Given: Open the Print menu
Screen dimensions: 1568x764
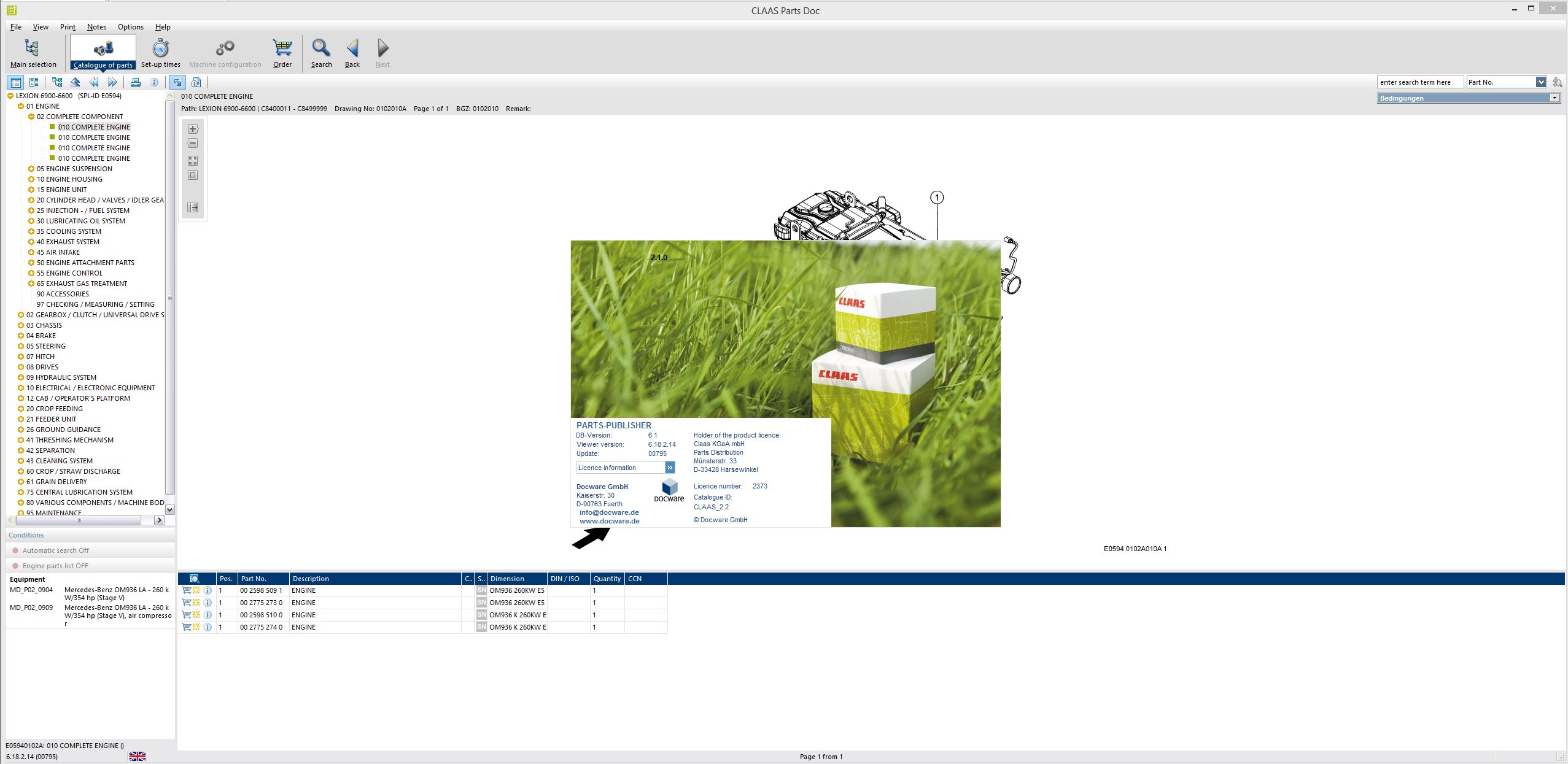Looking at the screenshot, I should (68, 27).
